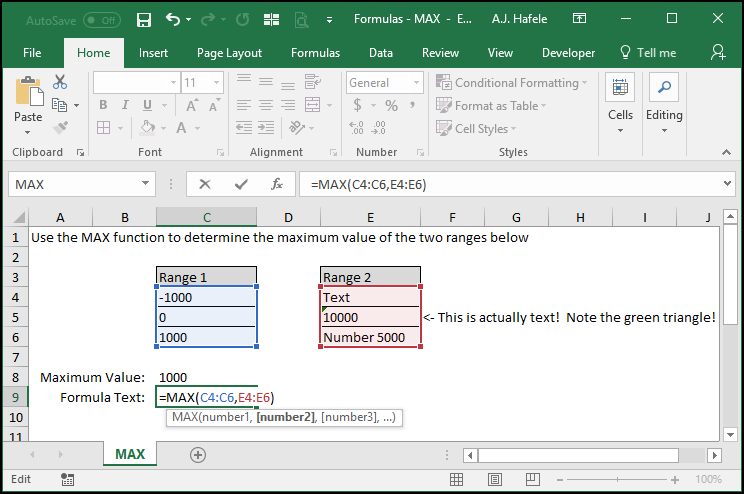Open the Cell Styles dropdown

pos(476,128)
